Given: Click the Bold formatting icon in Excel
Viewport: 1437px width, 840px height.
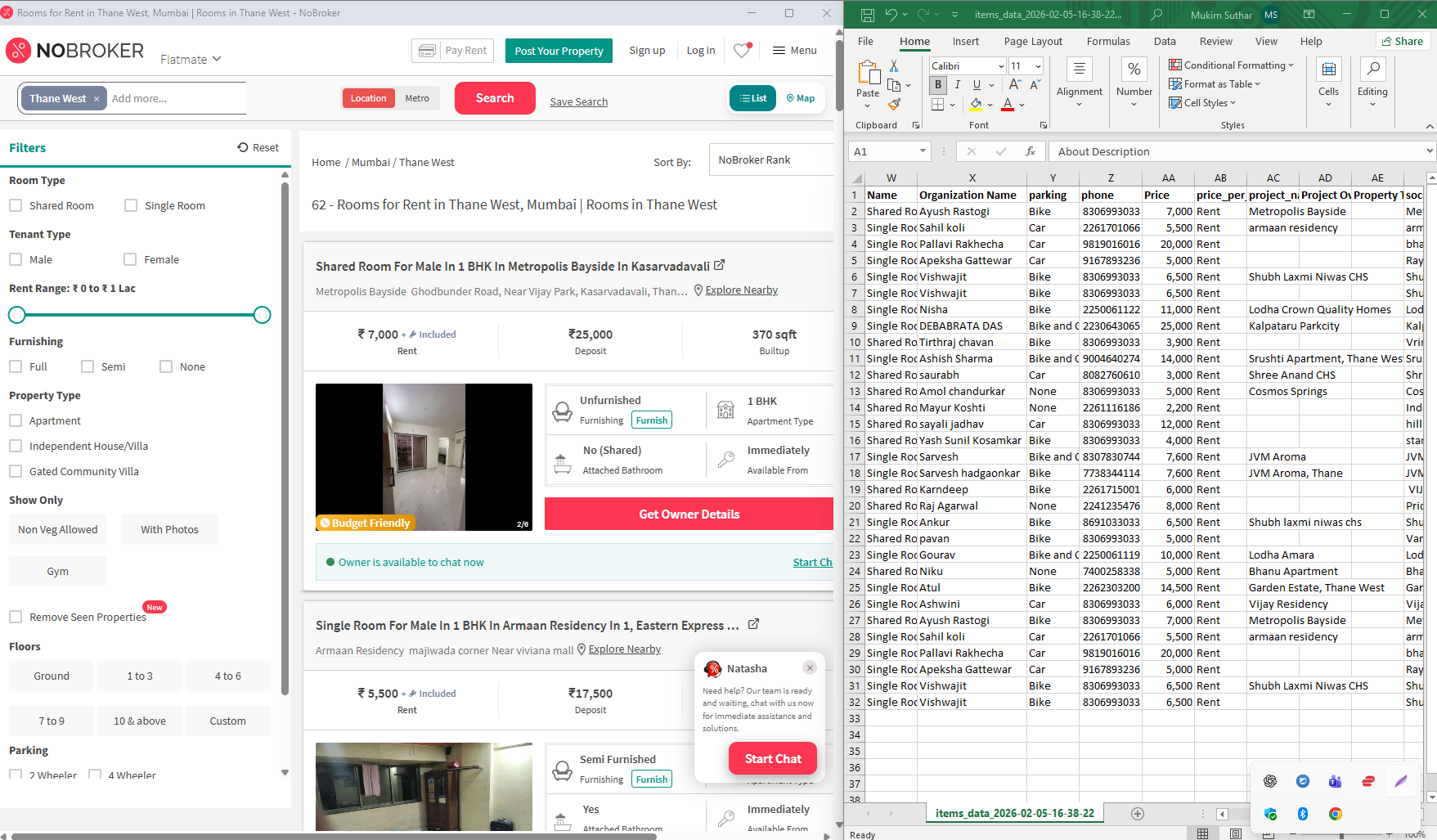Looking at the screenshot, I should point(938,85).
